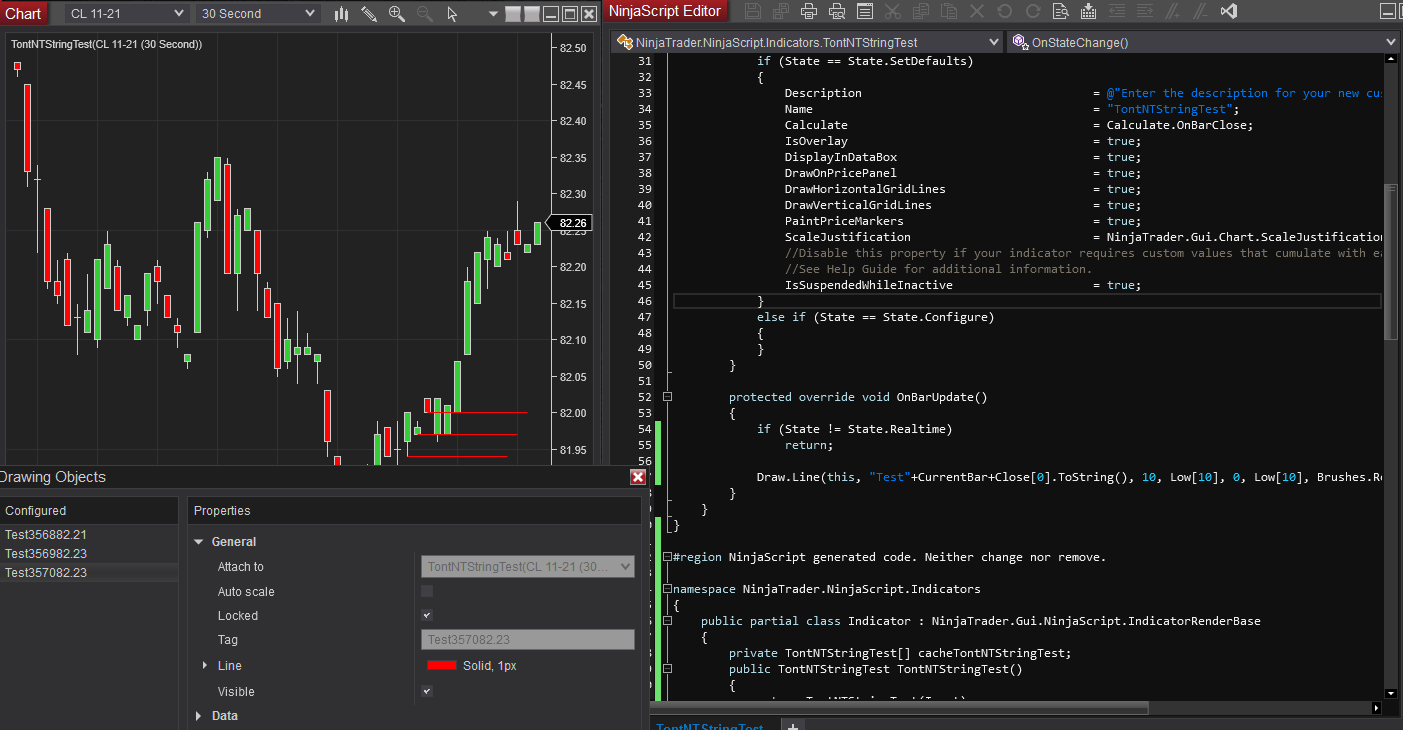Activate the Zoom In magnifier on chart
Viewport: 1403px width, 730px height.
pyautogui.click(x=397, y=14)
